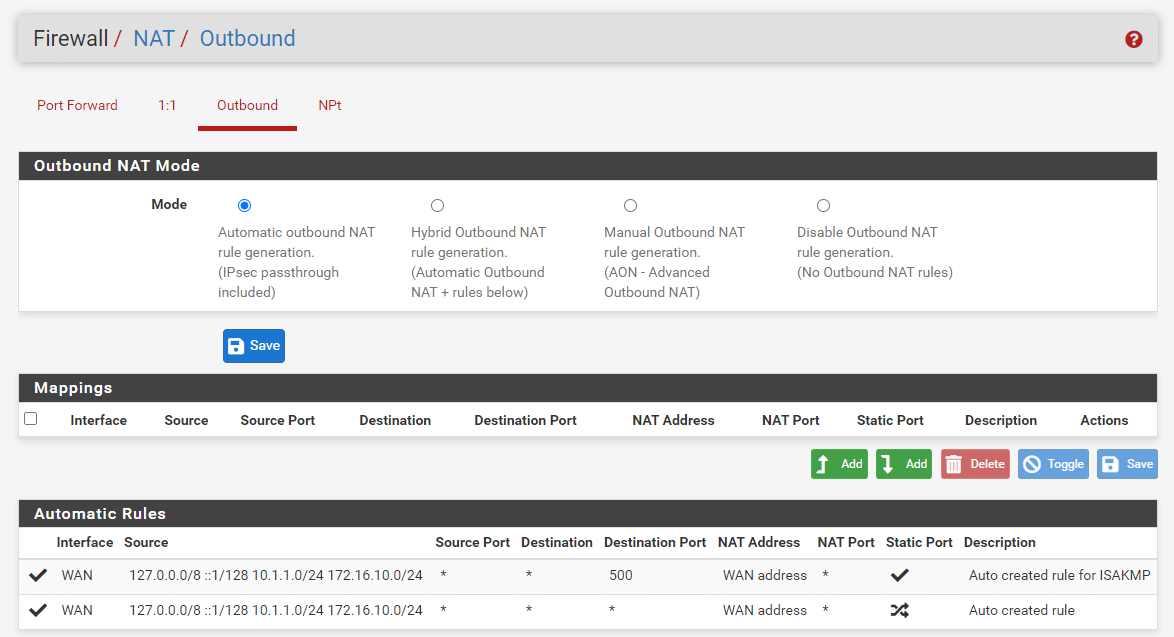Screen dimensions: 1174x637
Task: Click Interface column header in Mappings
Action: click(x=98, y=421)
